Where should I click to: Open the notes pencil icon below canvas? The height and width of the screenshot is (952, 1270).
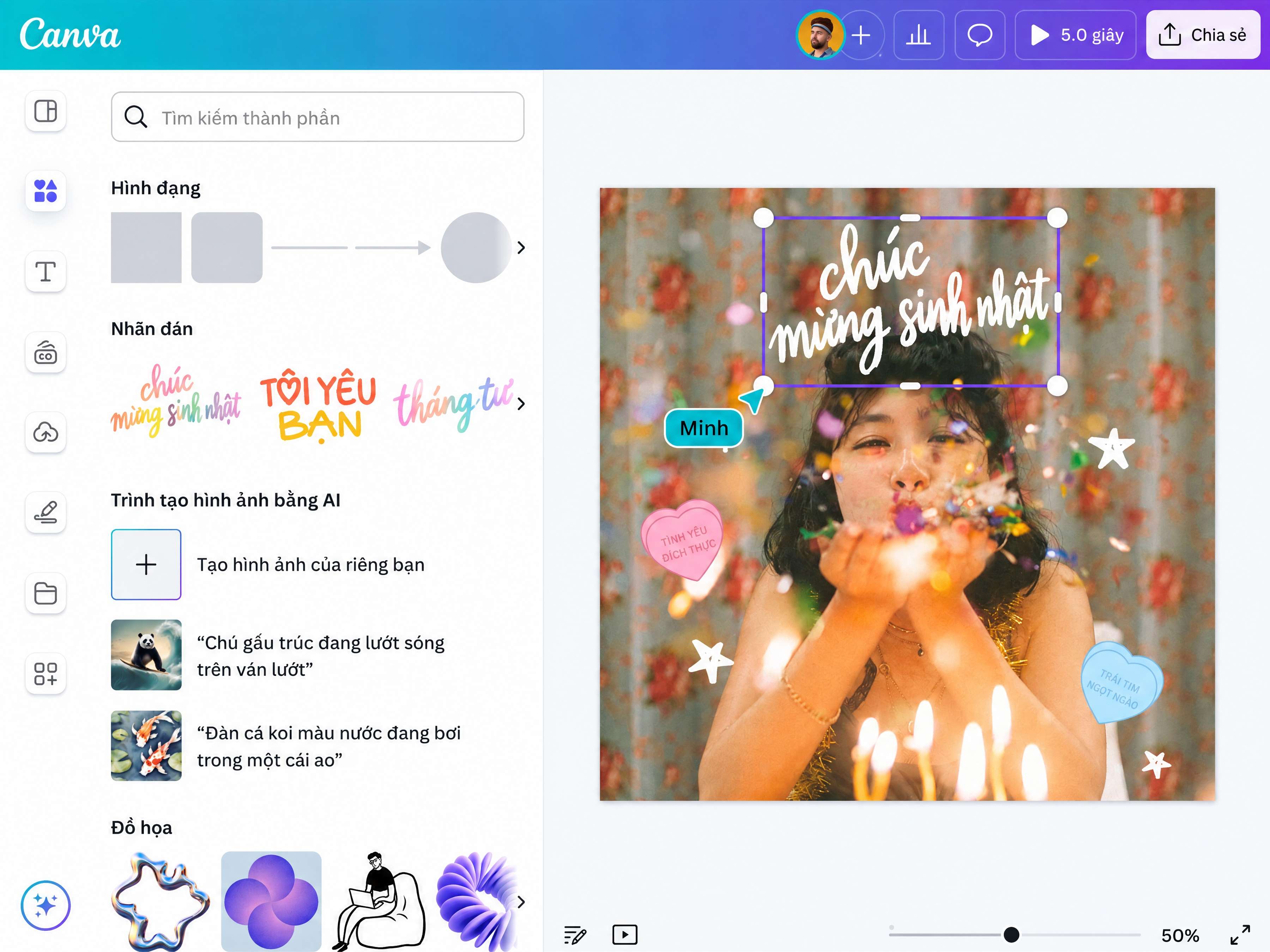point(575,935)
